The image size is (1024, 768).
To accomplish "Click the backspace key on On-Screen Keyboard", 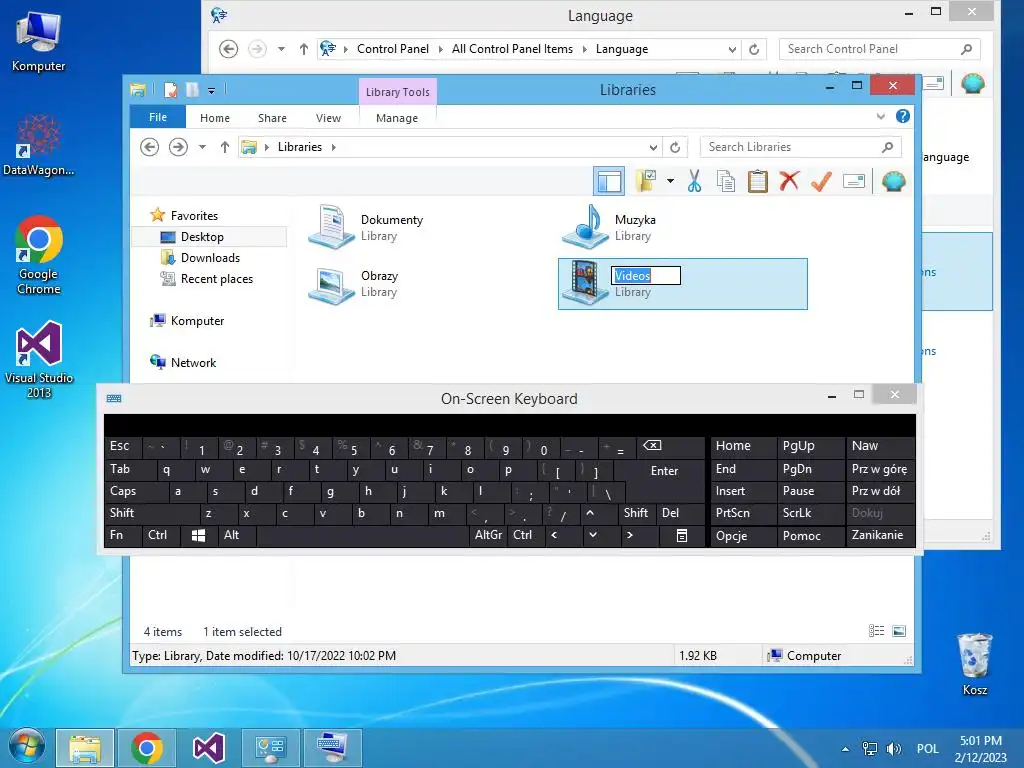I will (x=672, y=446).
